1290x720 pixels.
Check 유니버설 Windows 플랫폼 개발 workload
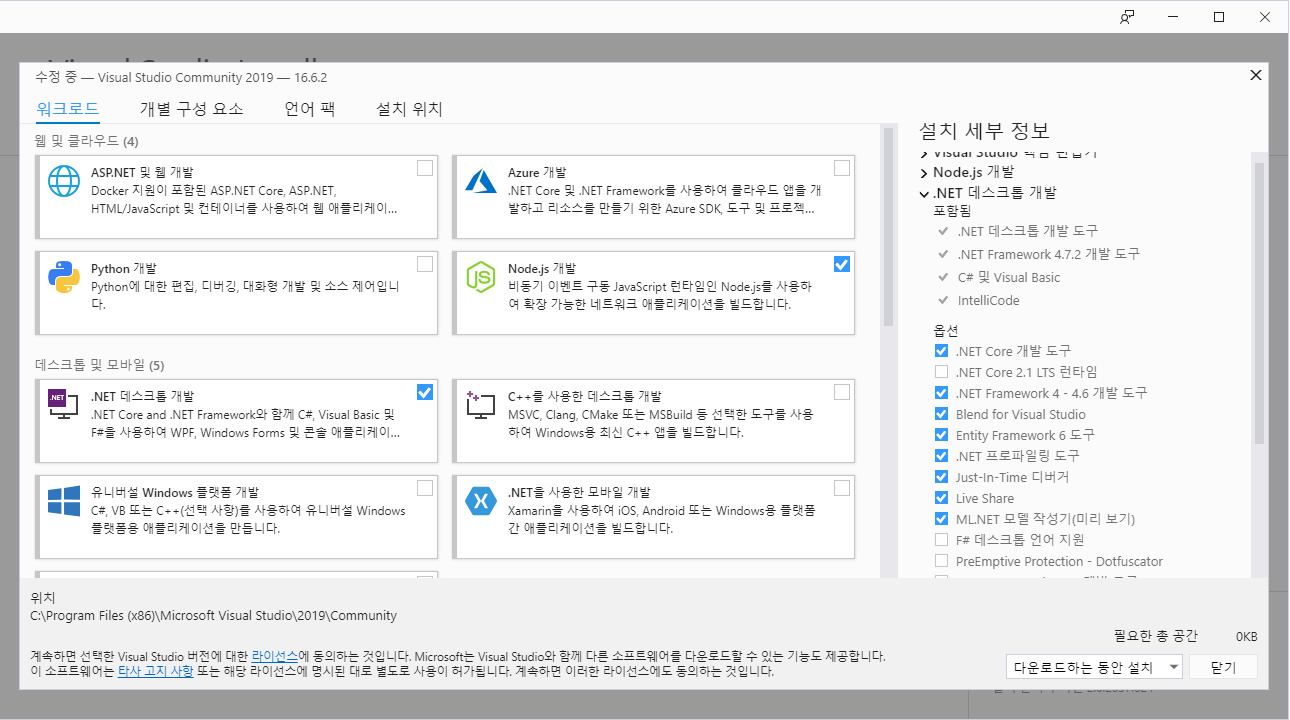(425, 488)
